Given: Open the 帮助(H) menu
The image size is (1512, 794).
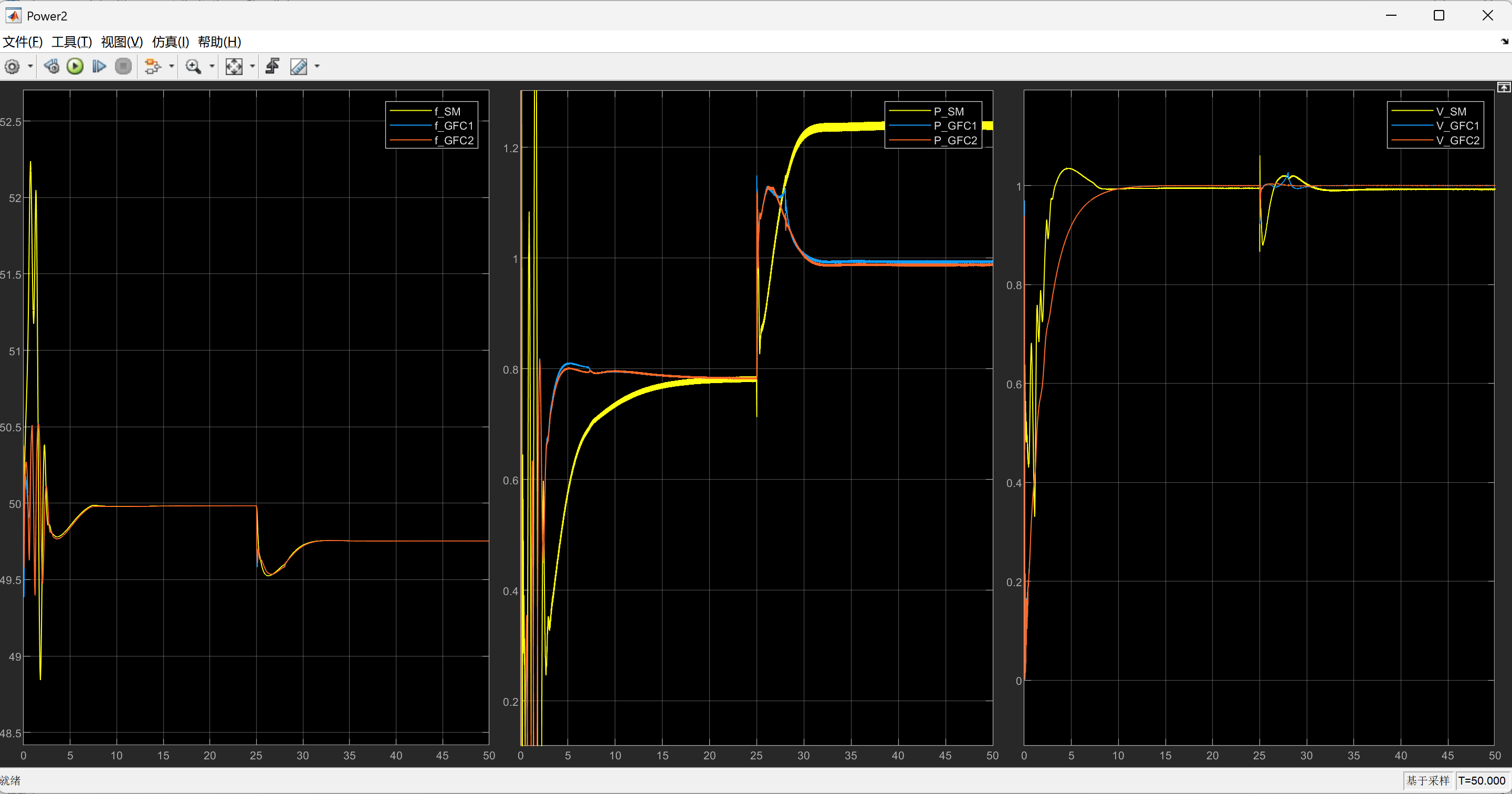Looking at the screenshot, I should 219,43.
